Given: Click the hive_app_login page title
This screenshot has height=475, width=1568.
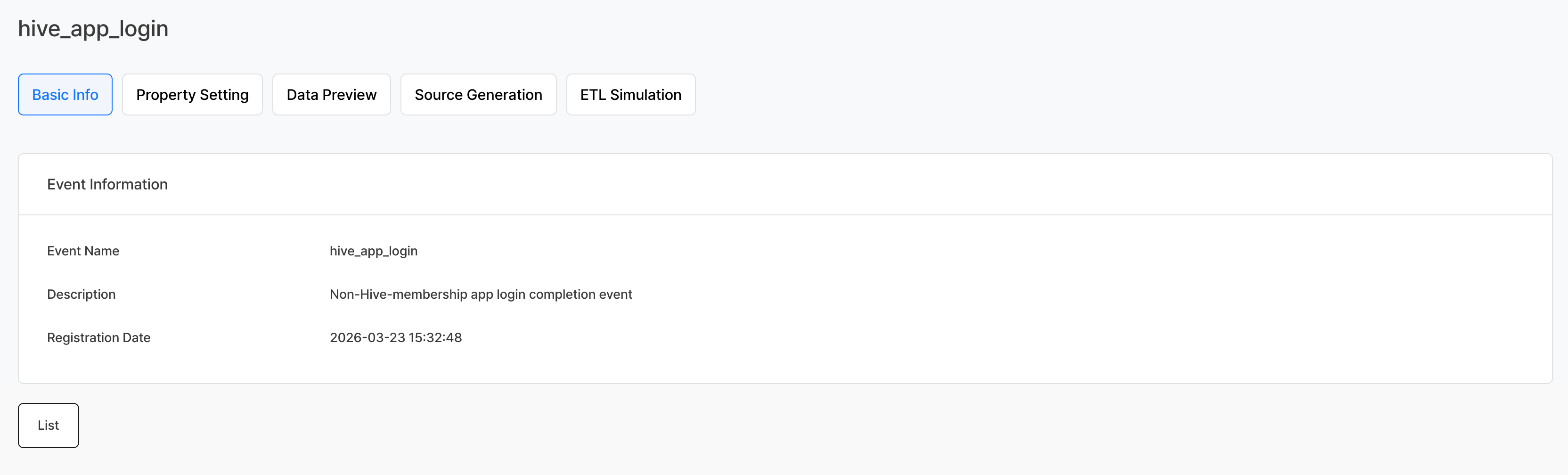Looking at the screenshot, I should (x=93, y=29).
